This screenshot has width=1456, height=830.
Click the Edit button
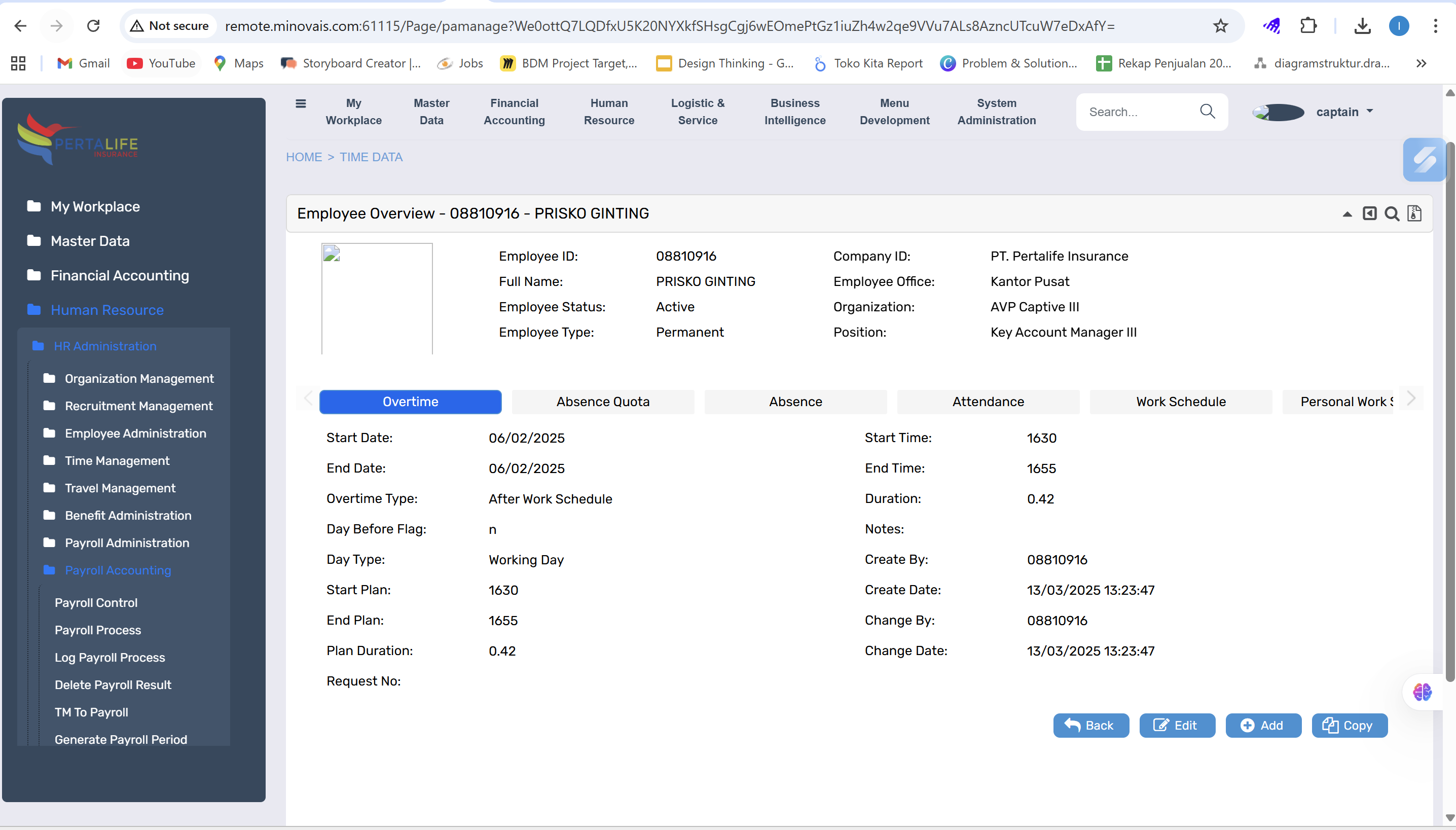[1177, 725]
